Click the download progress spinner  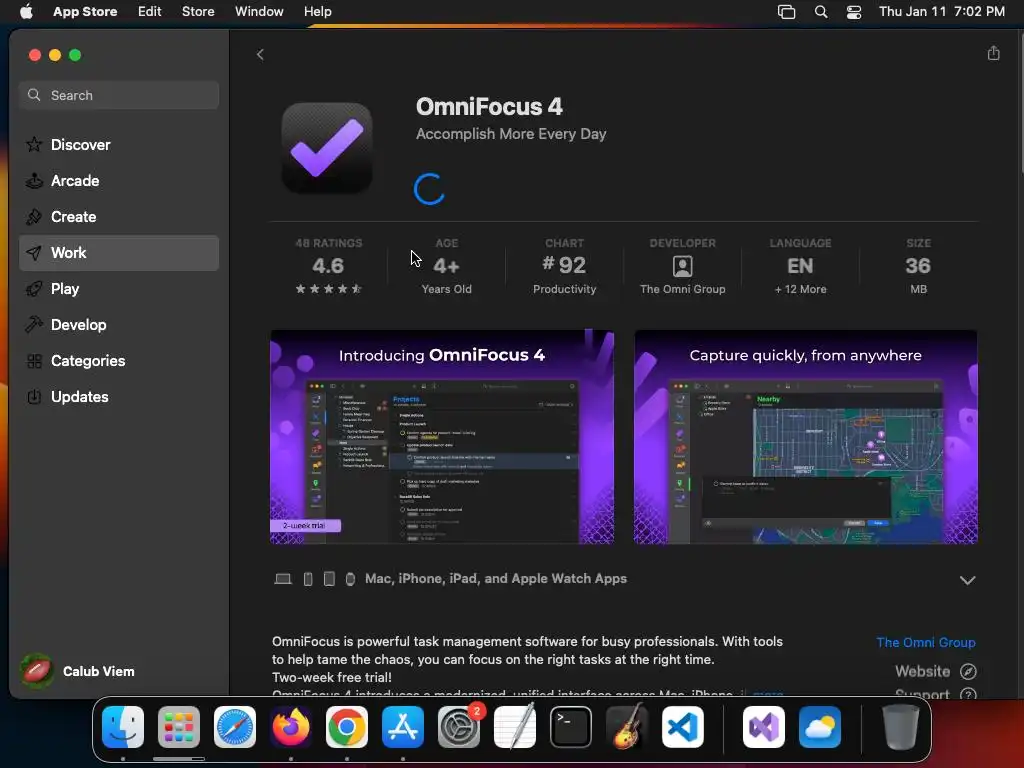coord(430,189)
